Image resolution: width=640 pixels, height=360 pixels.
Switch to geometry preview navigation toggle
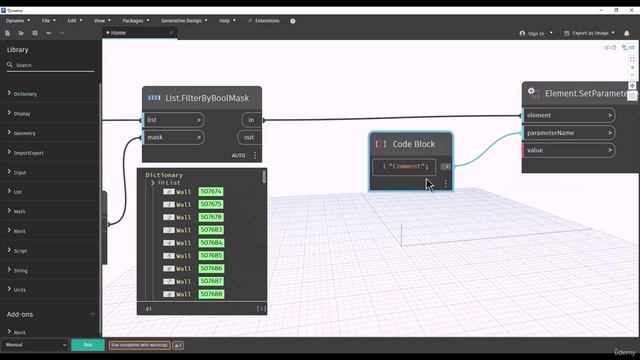click(610, 48)
